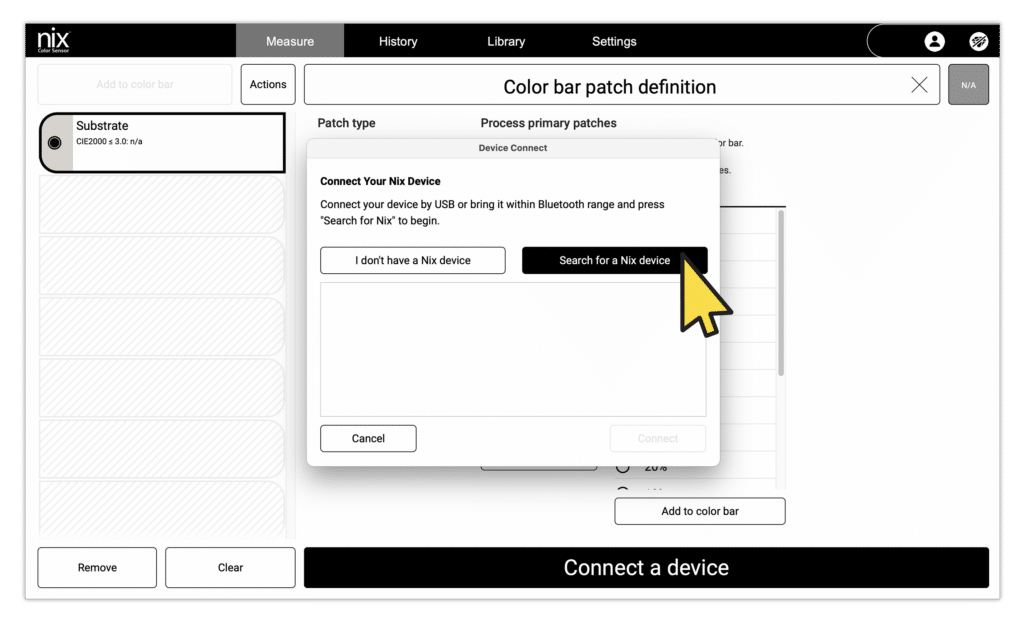1024x625 pixels.
Task: Open the user account icon
Action: (x=934, y=41)
